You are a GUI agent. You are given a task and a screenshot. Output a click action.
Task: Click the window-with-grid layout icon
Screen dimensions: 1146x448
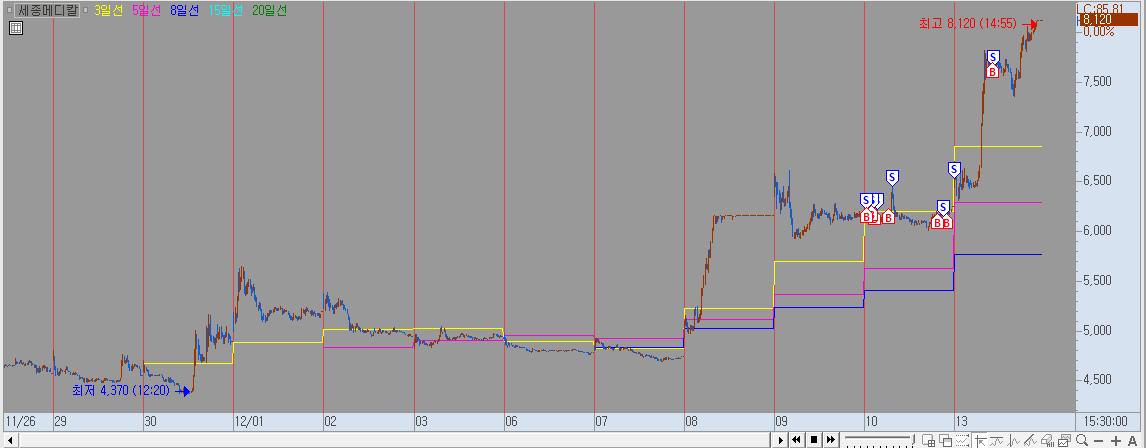(x=928, y=440)
